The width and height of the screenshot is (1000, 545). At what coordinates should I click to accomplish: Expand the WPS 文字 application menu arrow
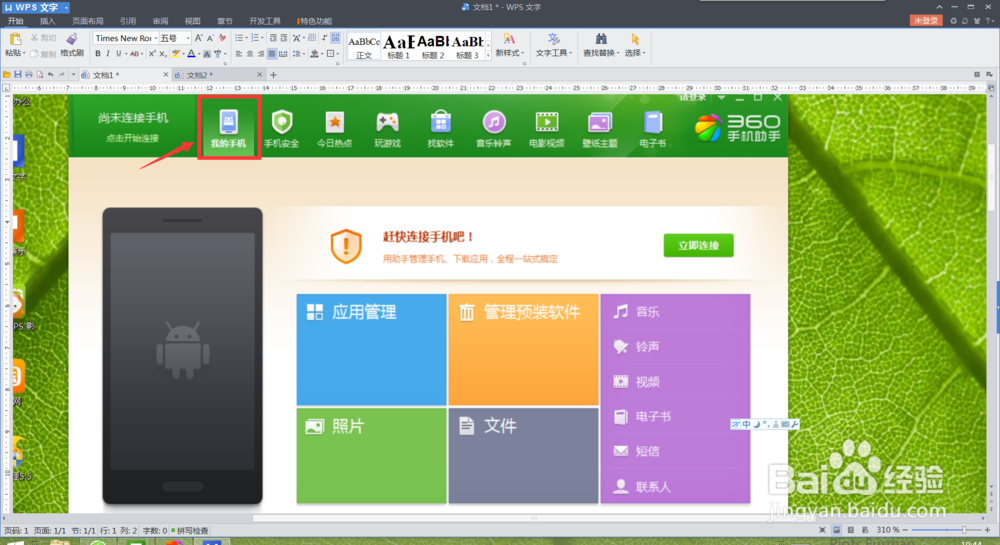point(66,8)
